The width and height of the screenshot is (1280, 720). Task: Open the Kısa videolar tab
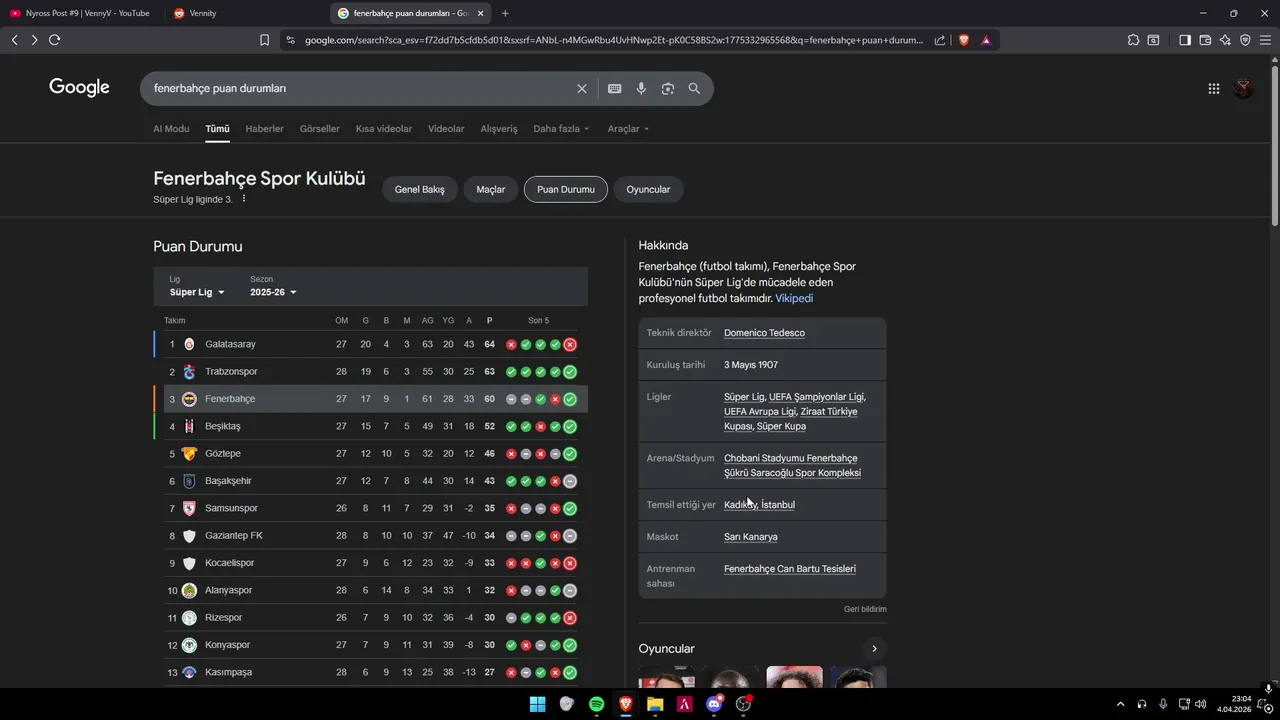pos(384,129)
